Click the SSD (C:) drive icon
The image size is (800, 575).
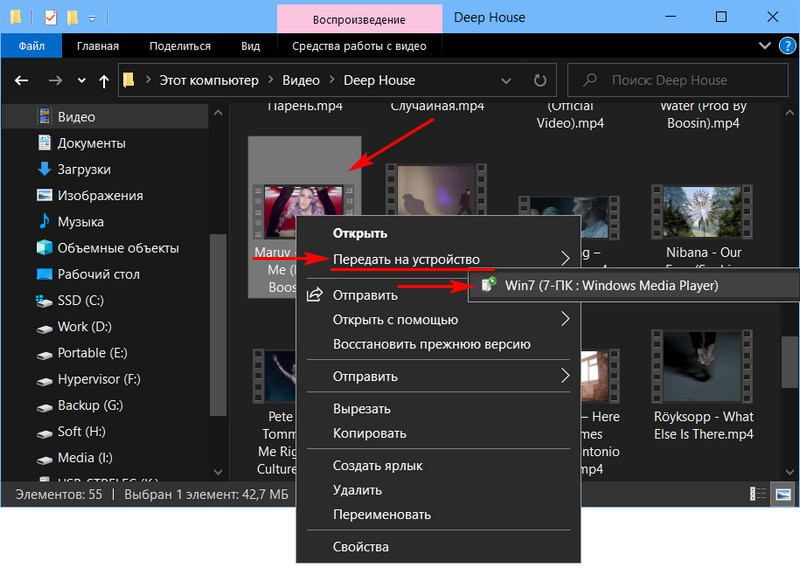[44, 301]
